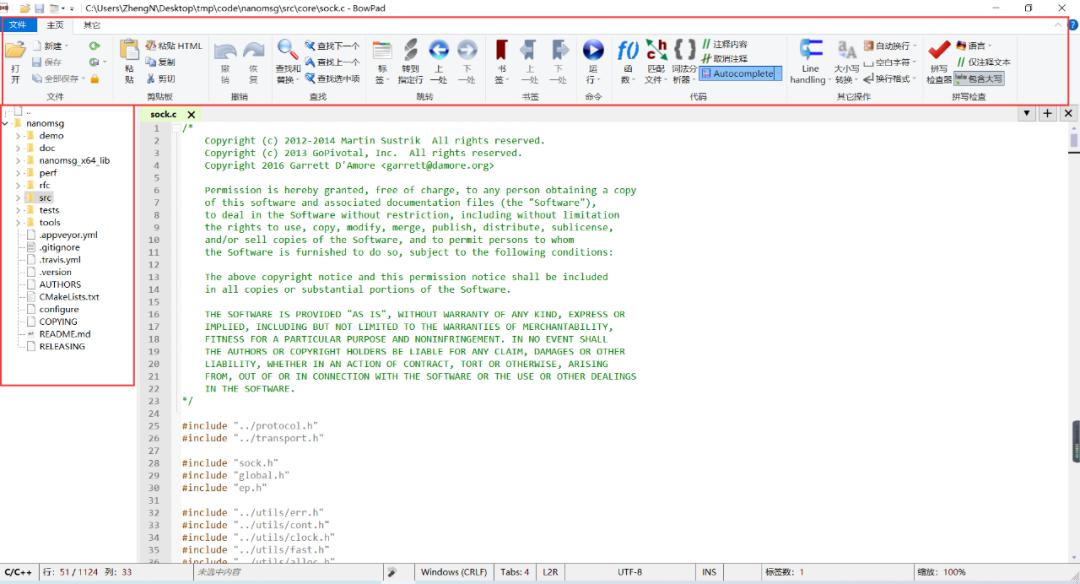The image size is (1080, 584).
Task: Toggle 自动换行 (Word Wrap)
Action: coord(889,46)
